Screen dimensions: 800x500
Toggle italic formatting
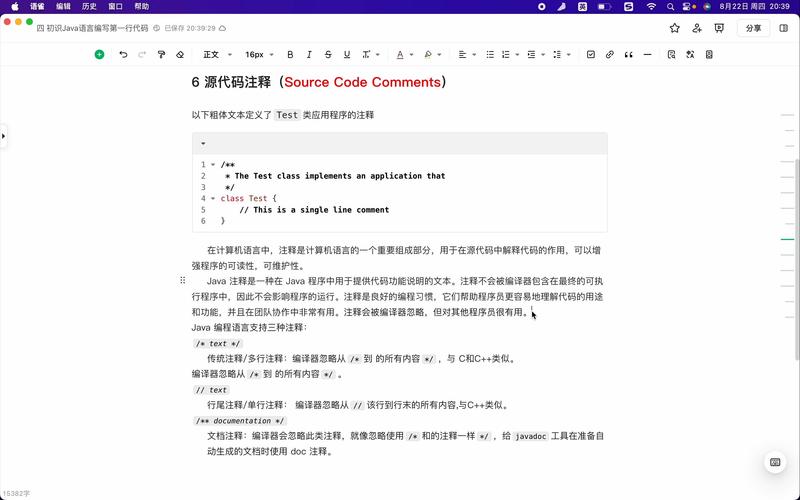(x=309, y=55)
